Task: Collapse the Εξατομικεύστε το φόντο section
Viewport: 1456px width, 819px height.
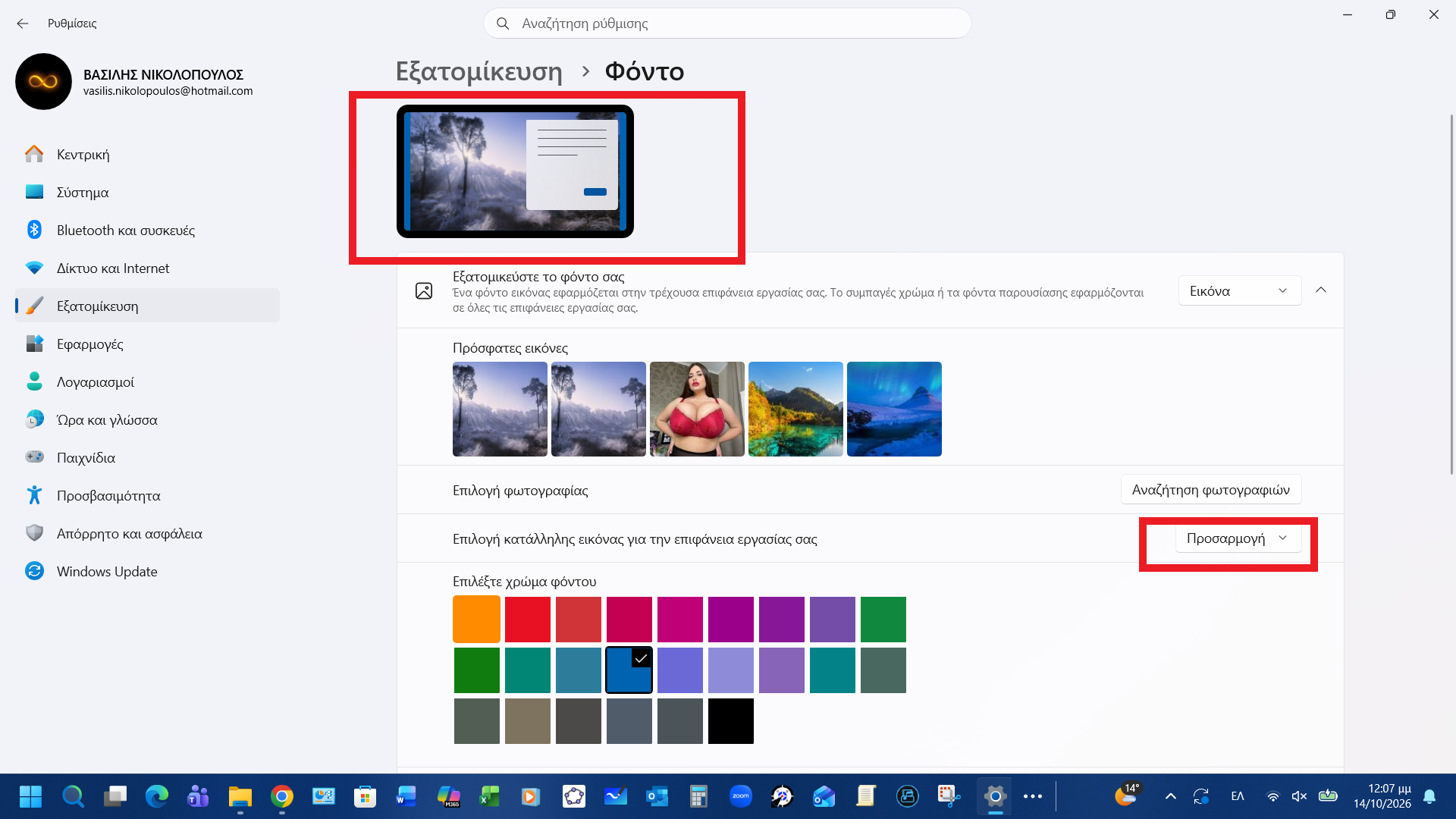Action: [x=1321, y=290]
